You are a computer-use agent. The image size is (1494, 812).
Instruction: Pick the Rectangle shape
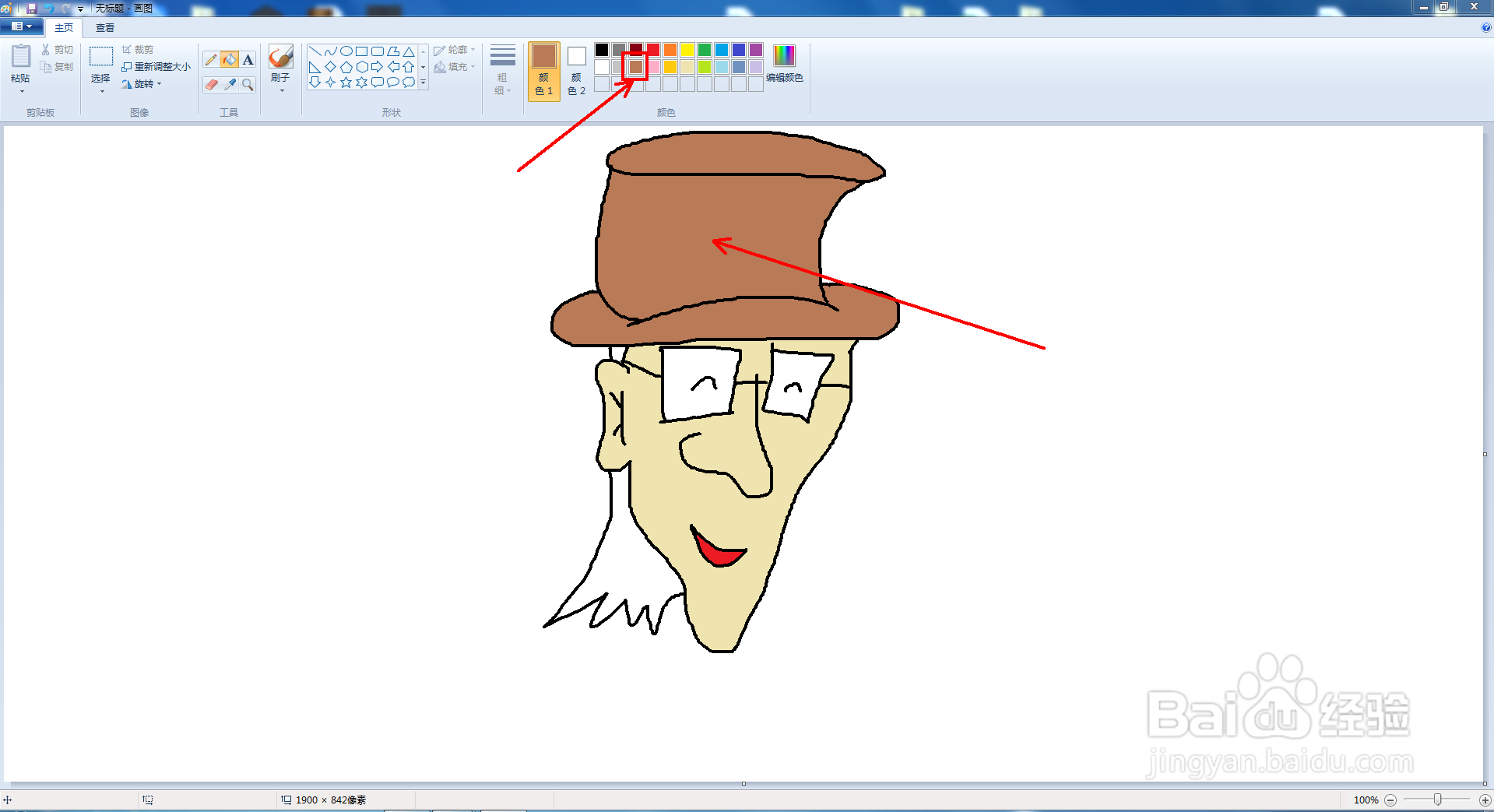(362, 51)
